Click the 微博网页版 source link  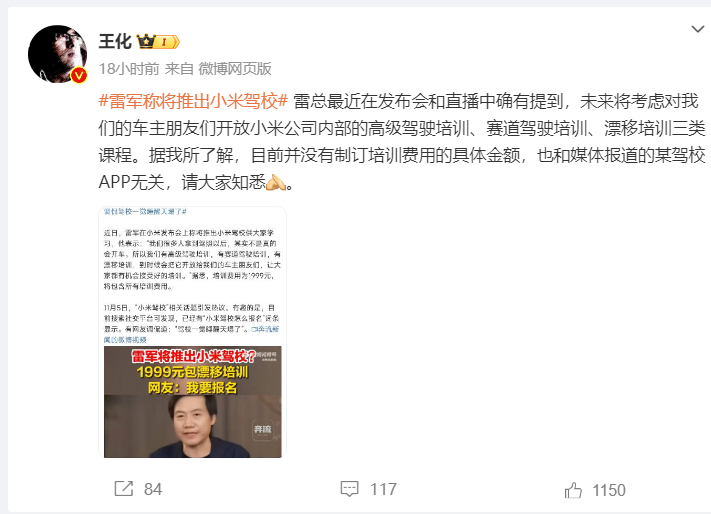(235, 68)
